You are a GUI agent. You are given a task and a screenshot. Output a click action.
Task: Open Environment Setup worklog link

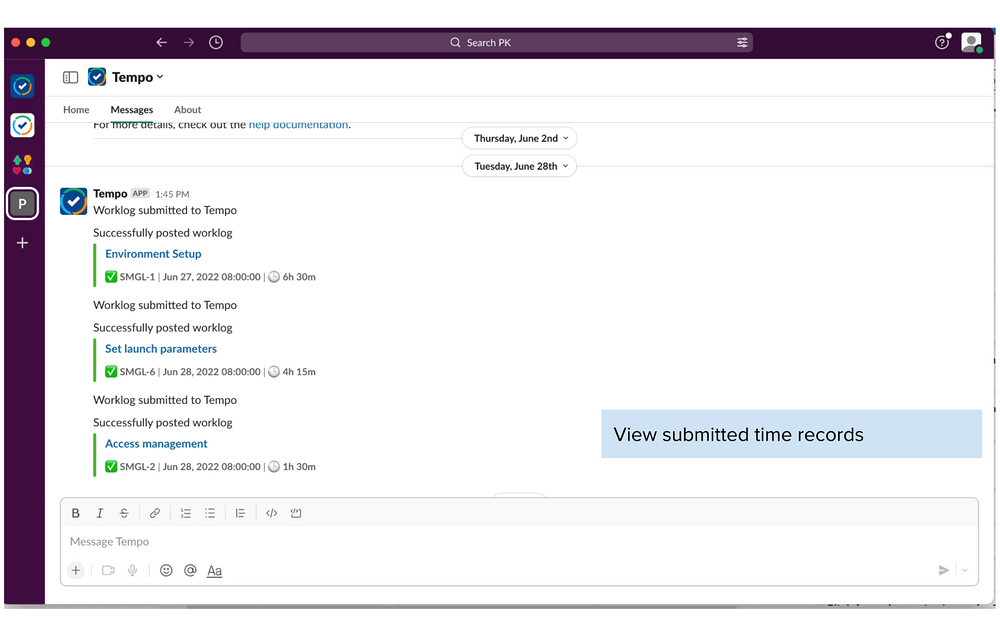tap(153, 254)
